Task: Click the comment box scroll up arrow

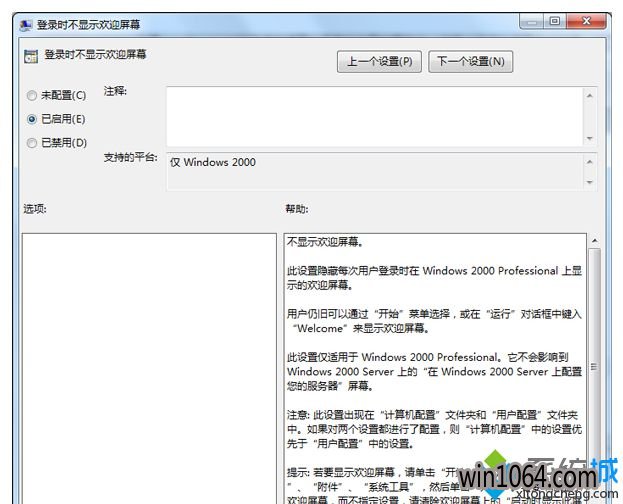Action: pyautogui.click(x=590, y=96)
